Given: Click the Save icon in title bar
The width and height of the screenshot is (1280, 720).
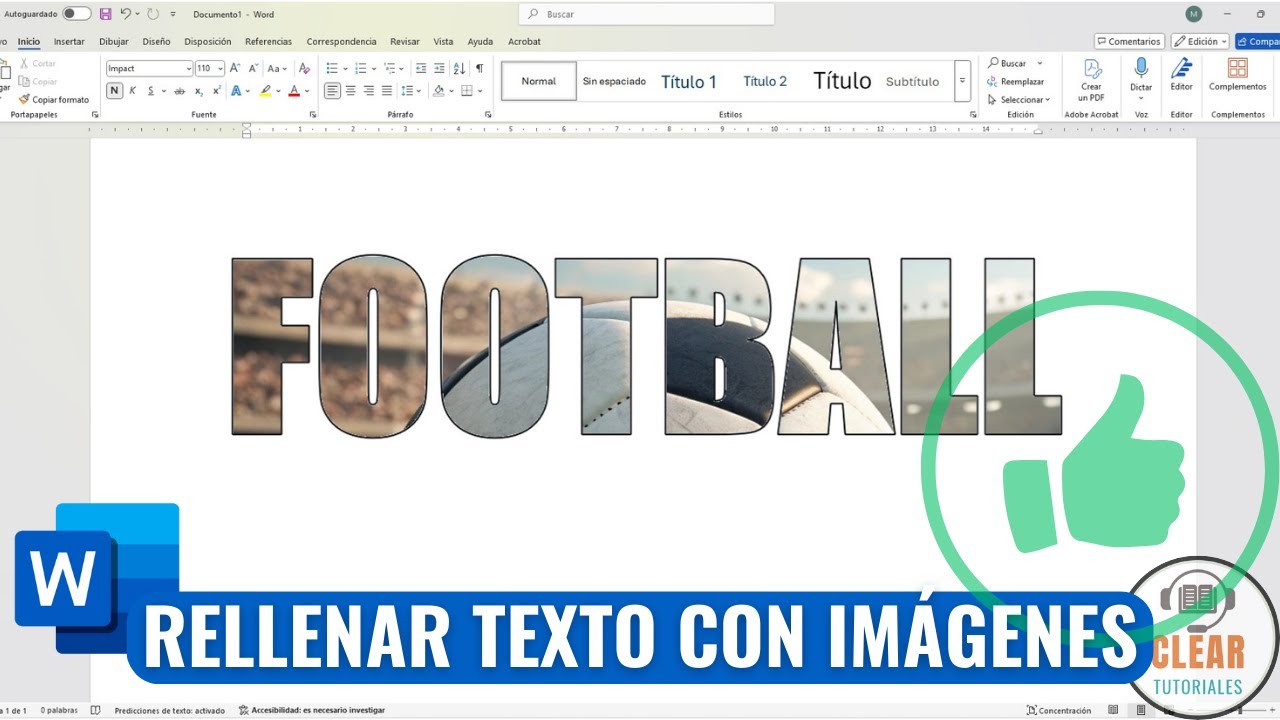Looking at the screenshot, I should click(105, 14).
